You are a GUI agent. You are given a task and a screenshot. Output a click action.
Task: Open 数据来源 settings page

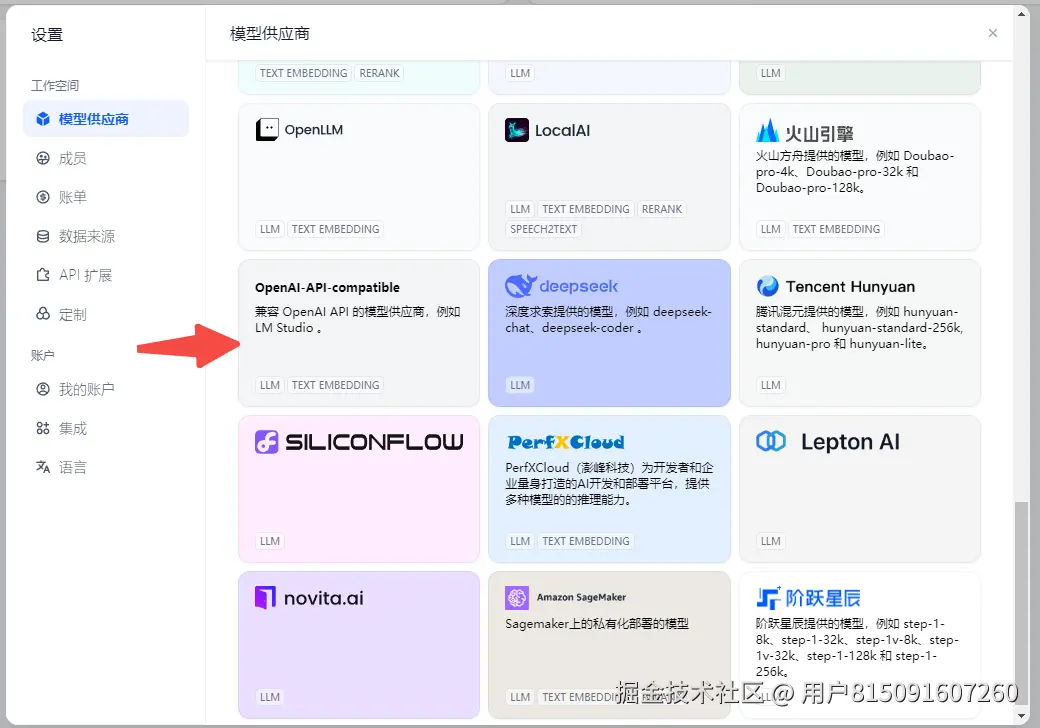pyautogui.click(x=106, y=236)
